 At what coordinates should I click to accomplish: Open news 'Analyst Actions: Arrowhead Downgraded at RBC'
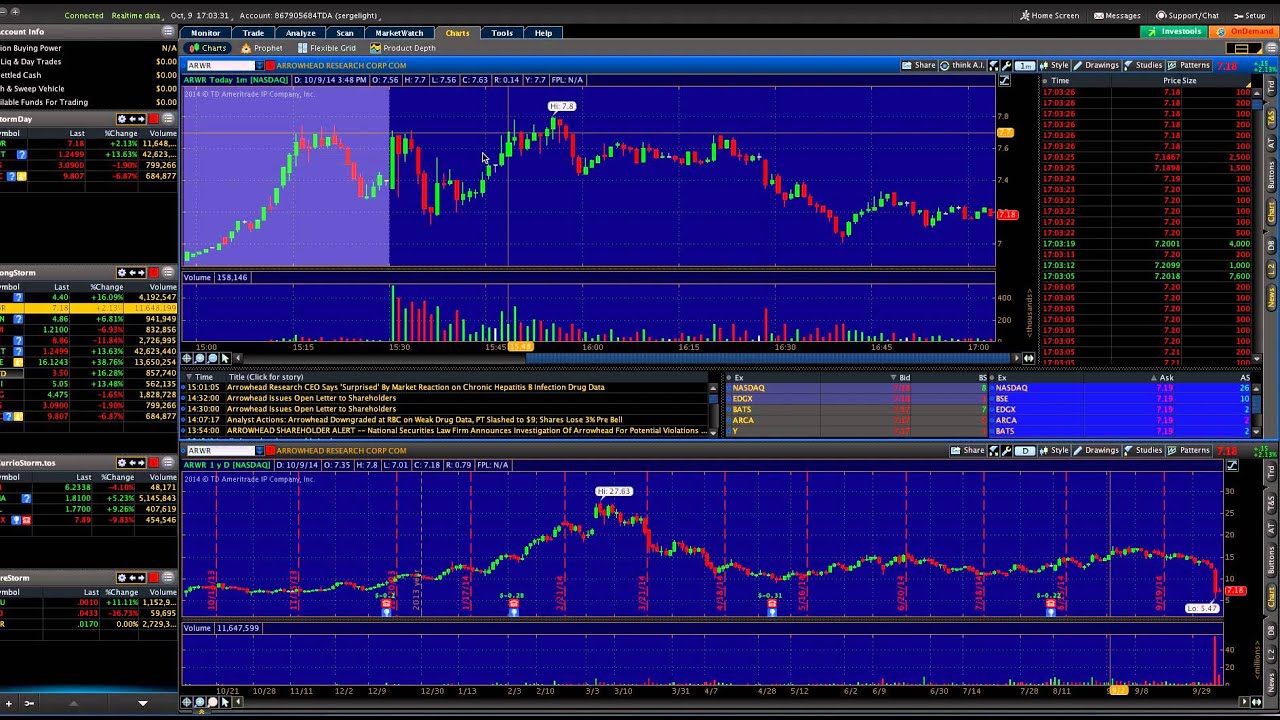click(x=424, y=420)
